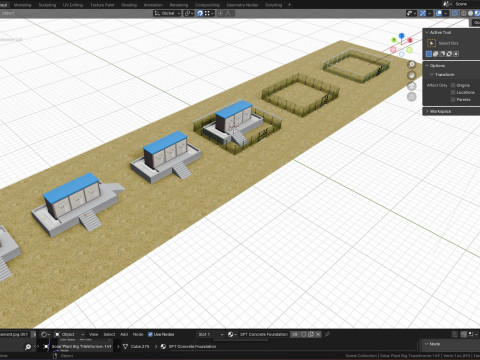Unlink the material with the X button
This screenshot has width=480, height=360.
click(x=318, y=334)
